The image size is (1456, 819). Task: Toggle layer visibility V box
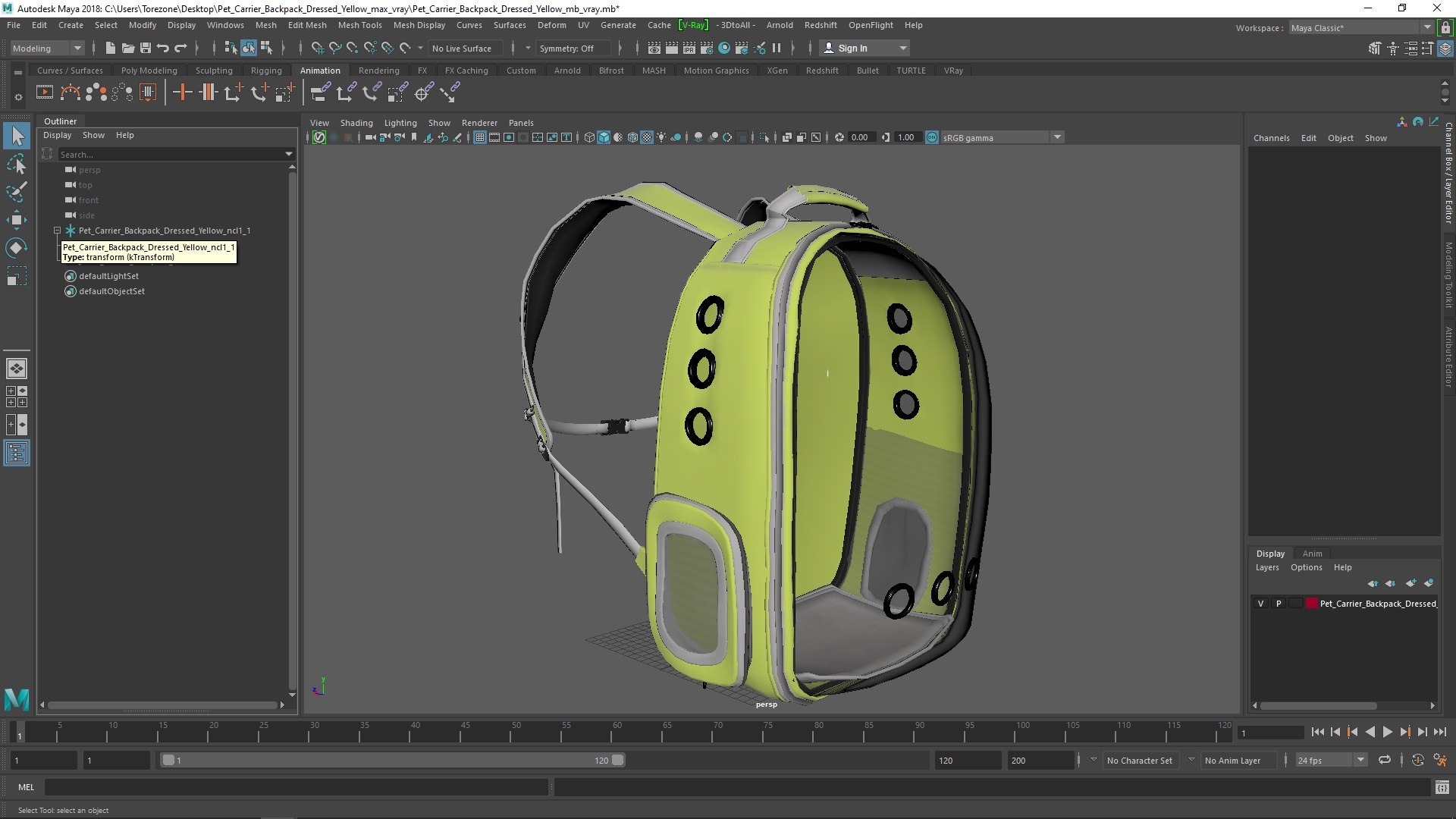click(1260, 604)
